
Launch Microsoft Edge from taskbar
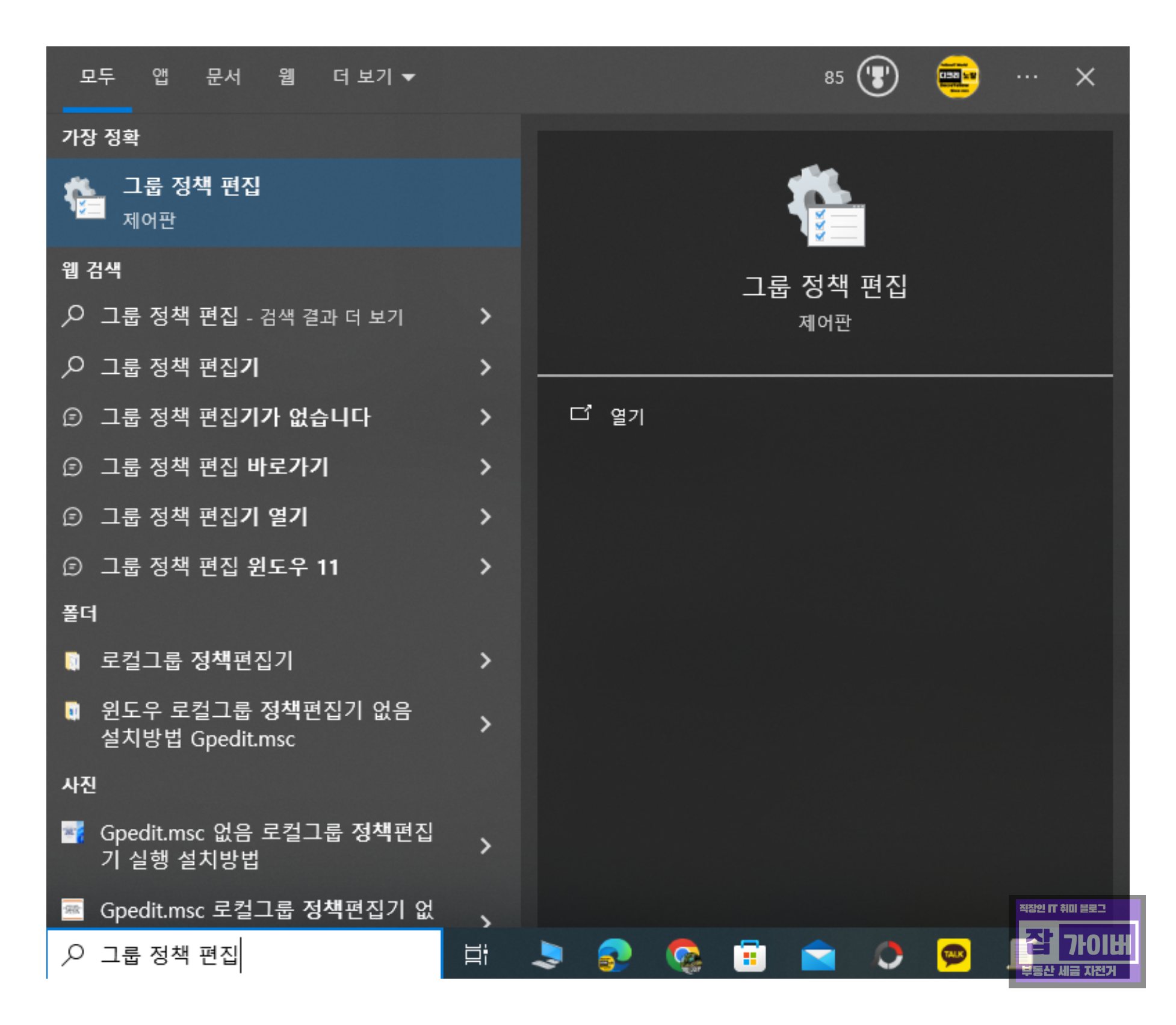[x=614, y=954]
